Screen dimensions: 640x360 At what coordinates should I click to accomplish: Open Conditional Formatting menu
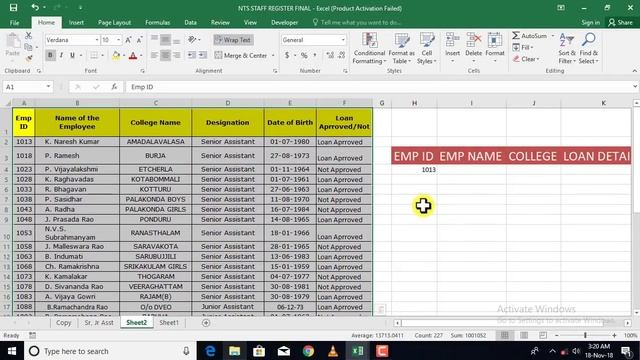point(369,48)
